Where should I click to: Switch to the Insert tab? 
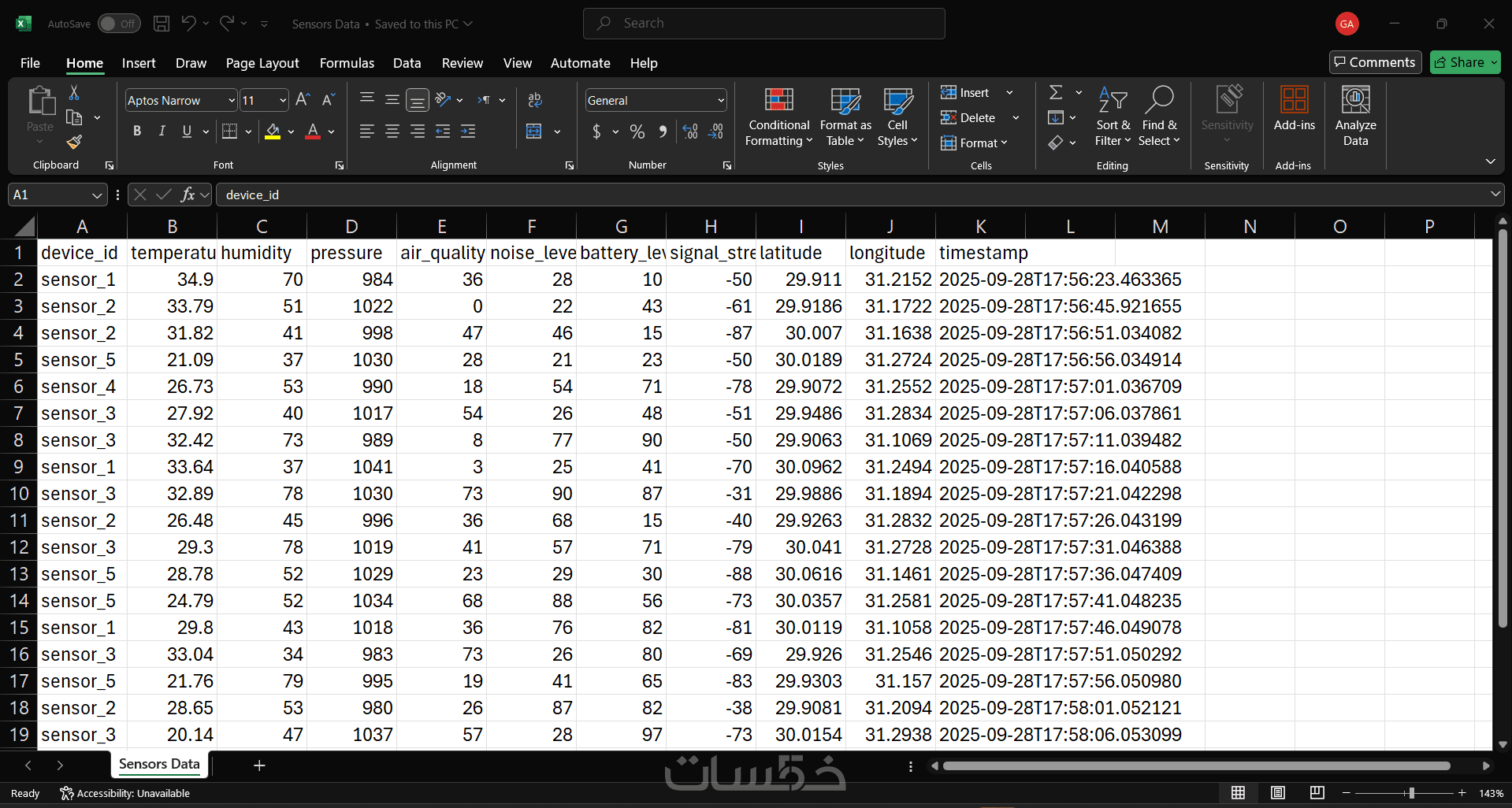[139, 63]
